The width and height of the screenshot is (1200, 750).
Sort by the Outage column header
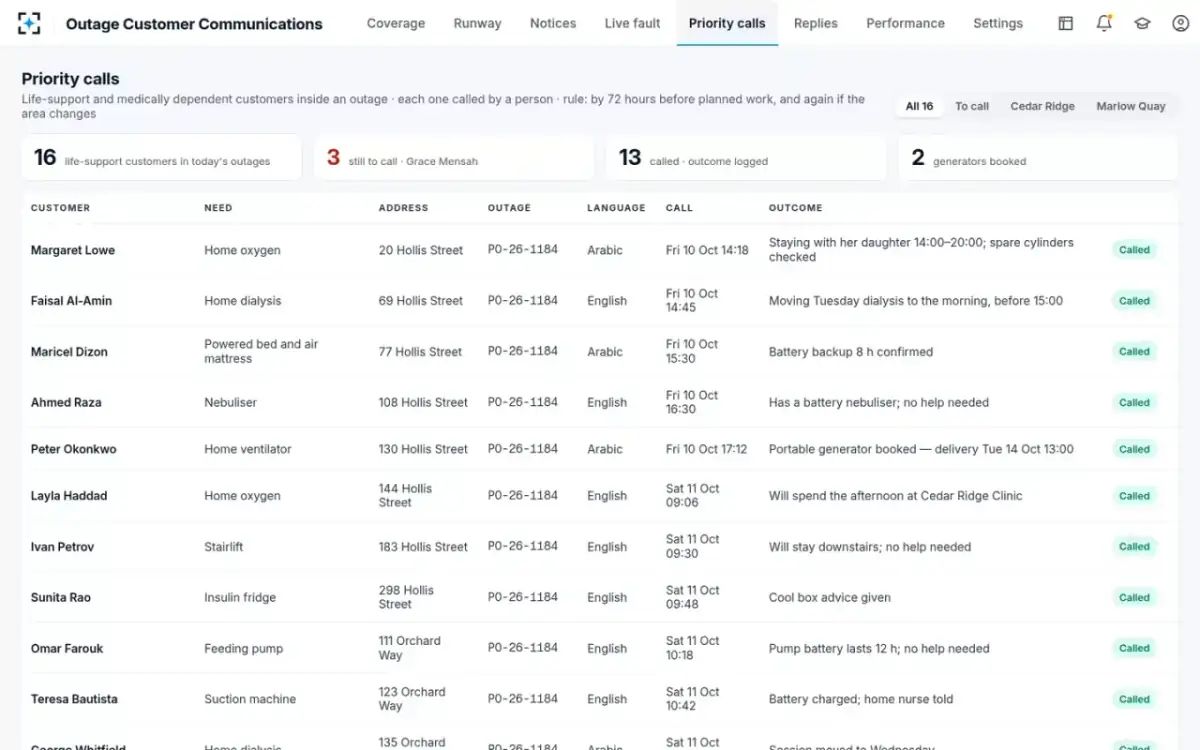pos(509,208)
